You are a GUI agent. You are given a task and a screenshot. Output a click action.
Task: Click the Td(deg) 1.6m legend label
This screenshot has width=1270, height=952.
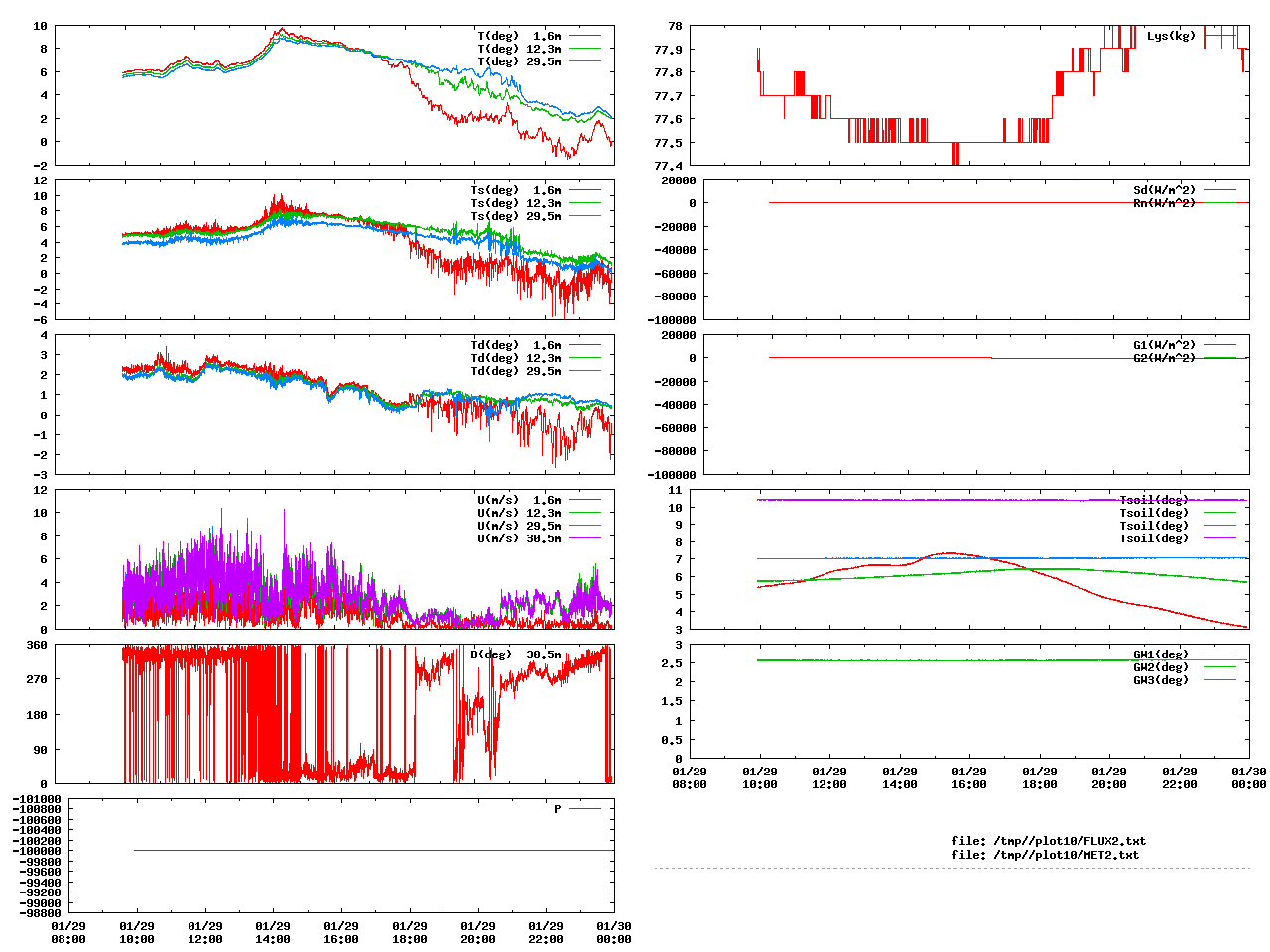[x=516, y=345]
